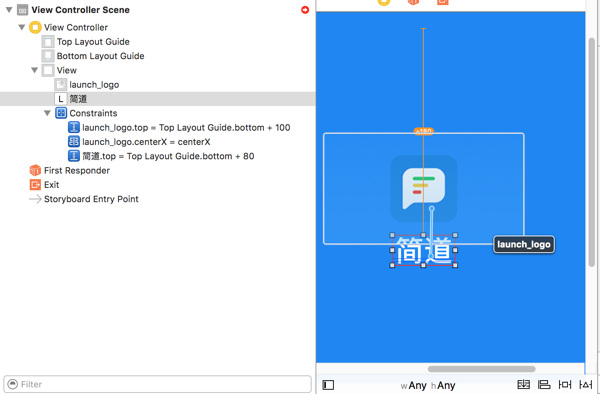The image size is (600, 394).
Task: Select Exit in the outline
Action: pos(157,185)
